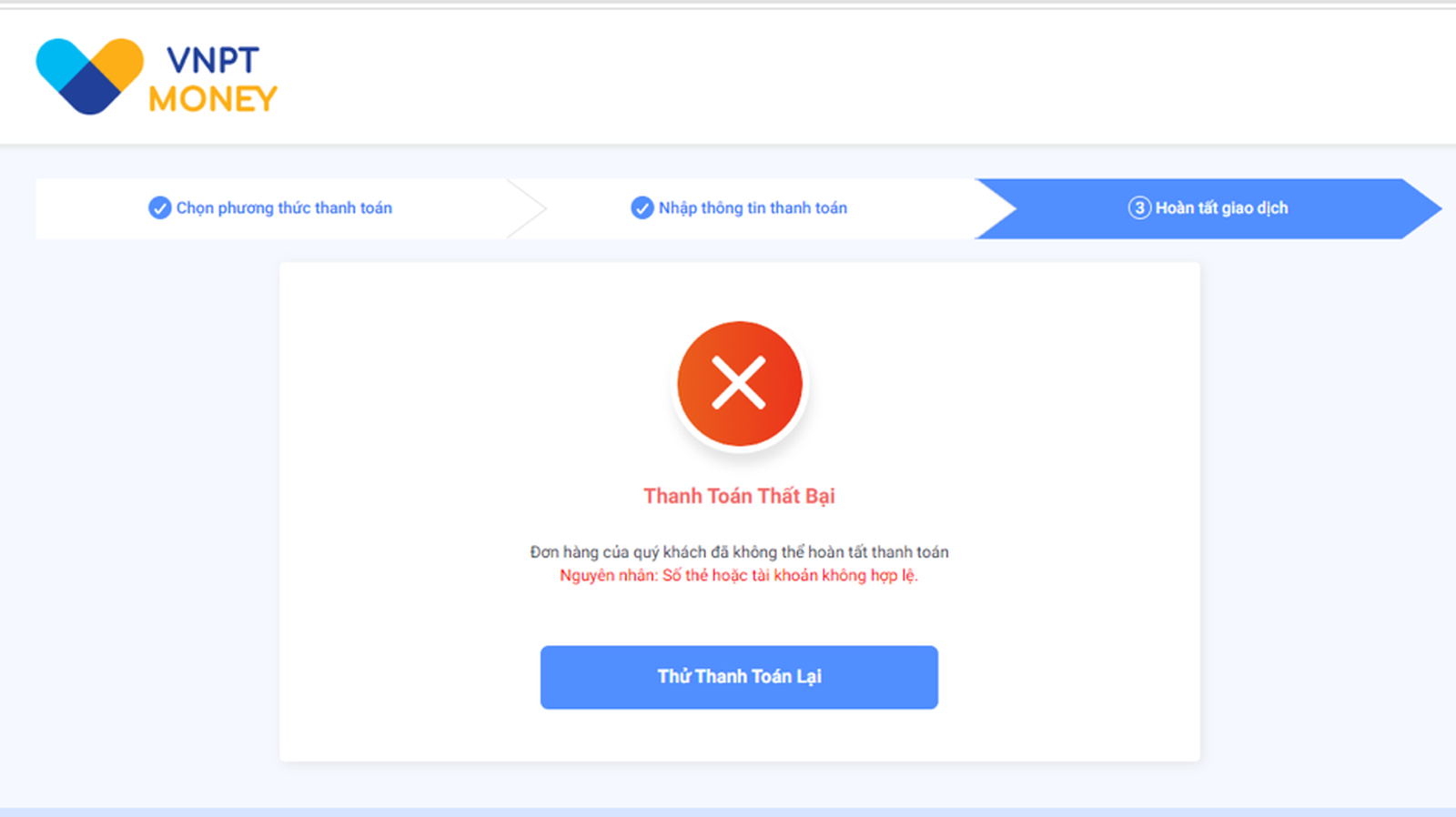Click chevron separator after the first step
1456x817 pixels.
[x=529, y=208]
